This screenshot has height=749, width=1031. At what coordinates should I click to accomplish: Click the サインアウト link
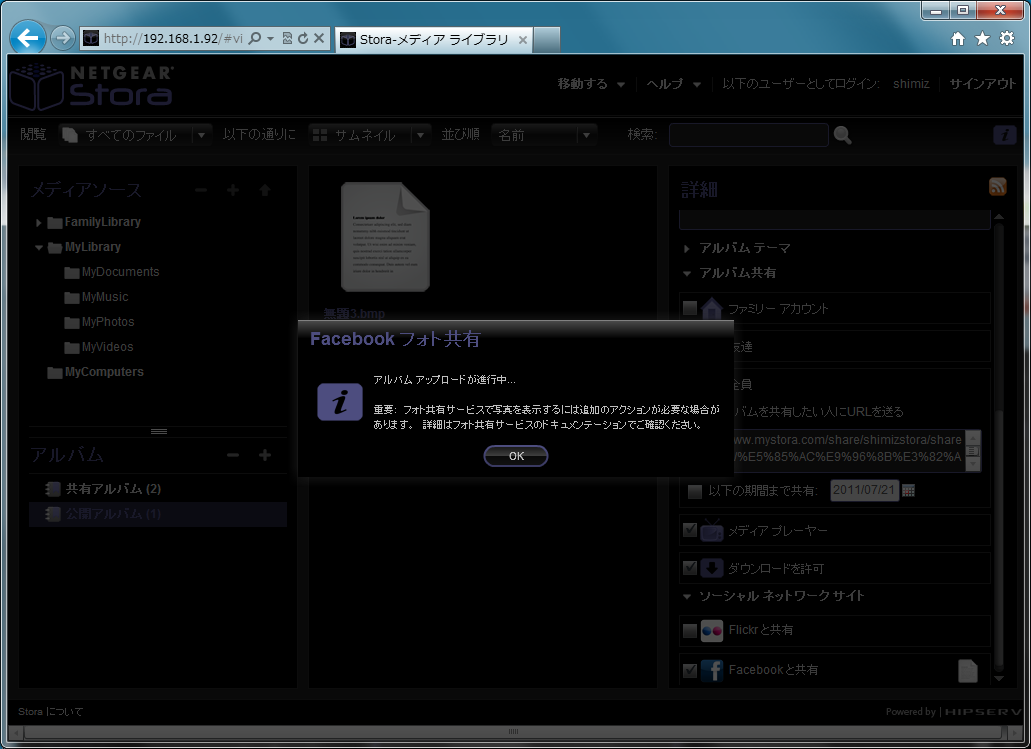pos(982,84)
